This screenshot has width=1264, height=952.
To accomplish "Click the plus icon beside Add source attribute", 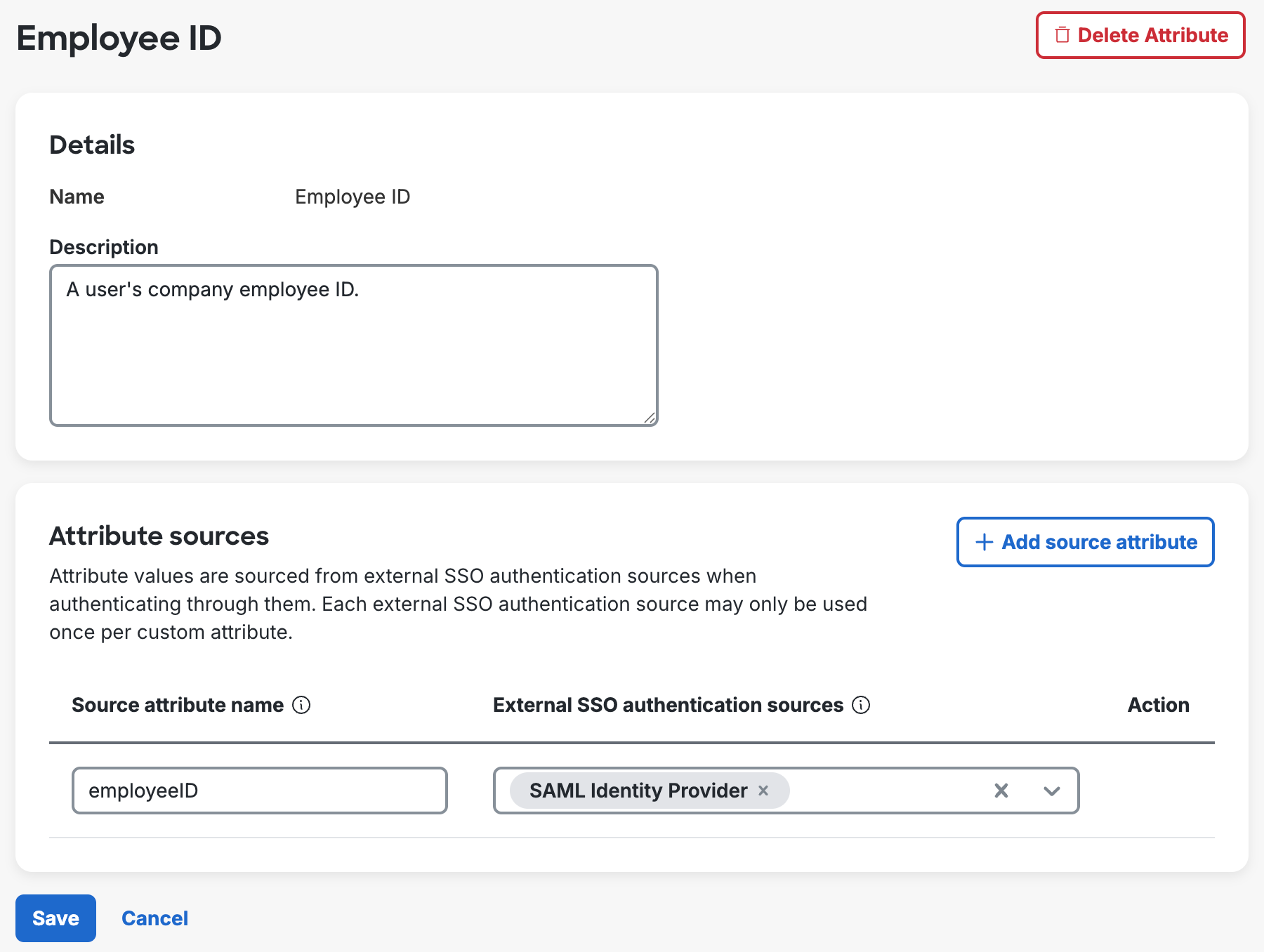I will tap(983, 542).
